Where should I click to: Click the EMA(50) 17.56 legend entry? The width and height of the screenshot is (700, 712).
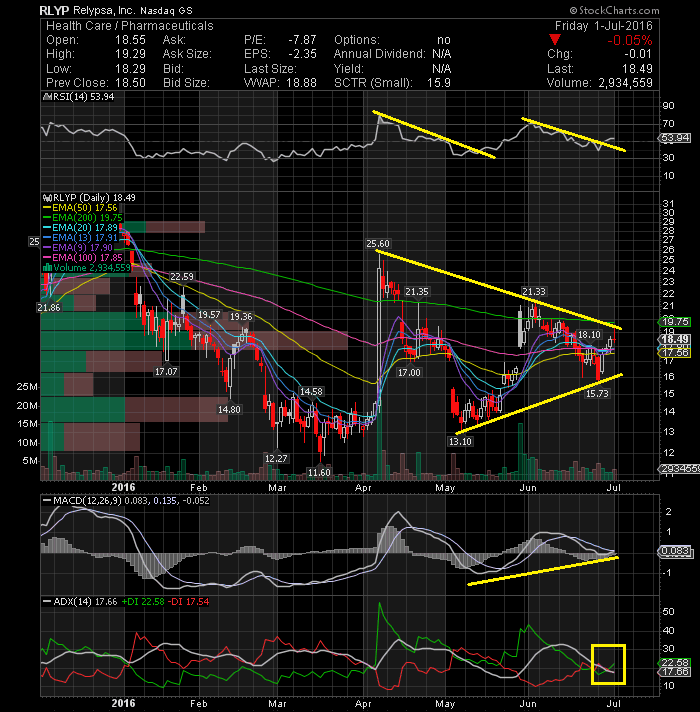click(x=80, y=208)
